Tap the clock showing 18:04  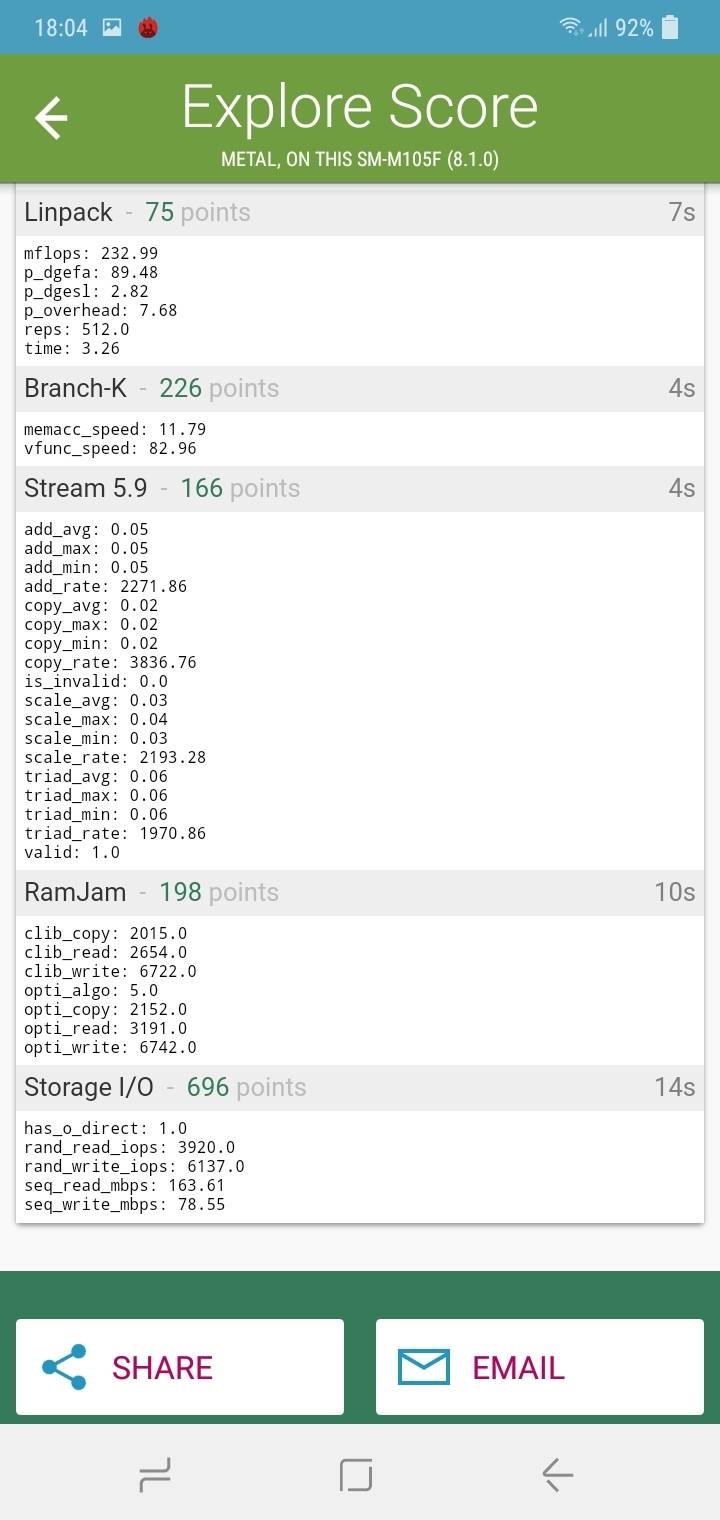tap(61, 28)
